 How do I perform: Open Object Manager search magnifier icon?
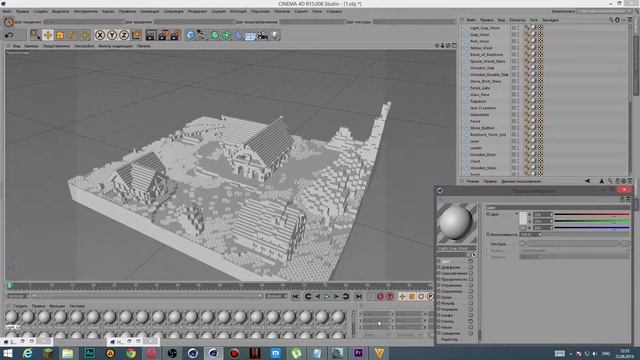pos(611,20)
